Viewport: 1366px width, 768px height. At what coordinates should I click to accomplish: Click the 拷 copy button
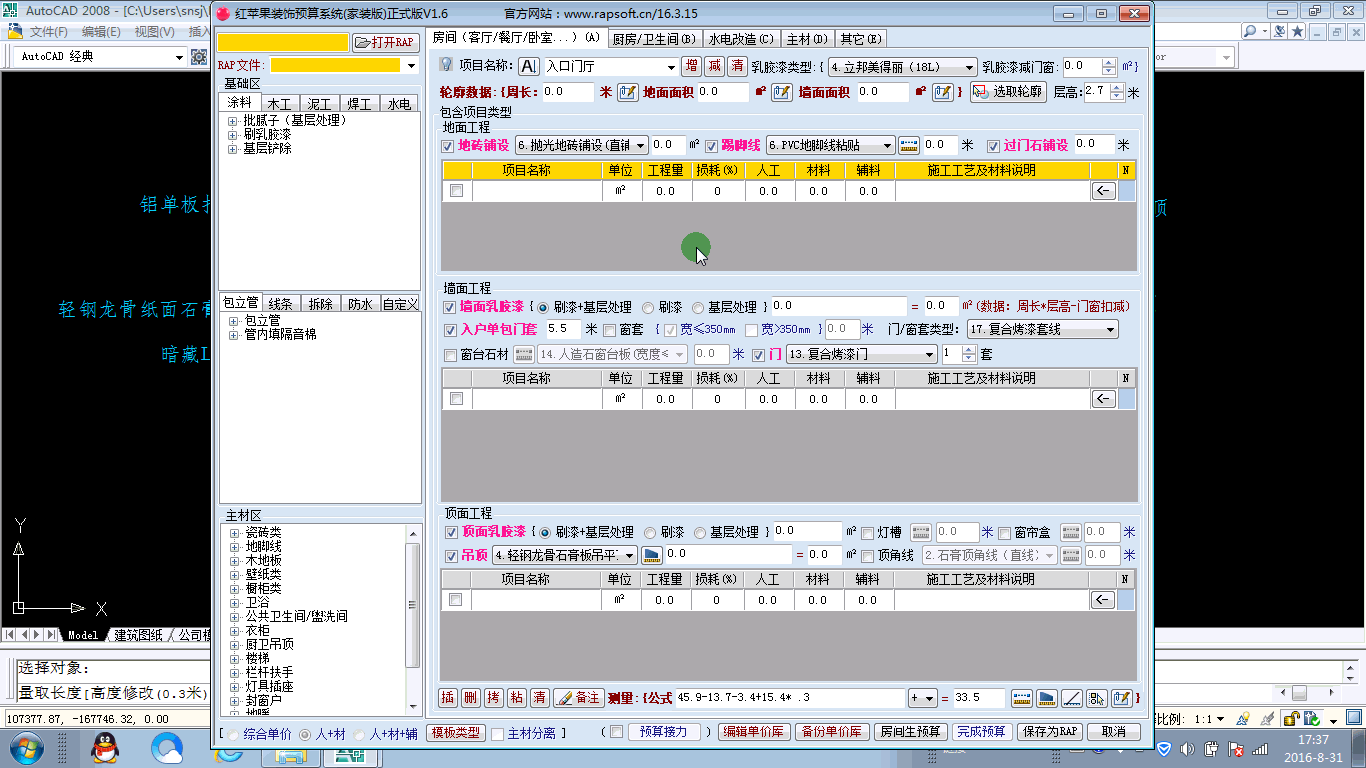click(494, 698)
